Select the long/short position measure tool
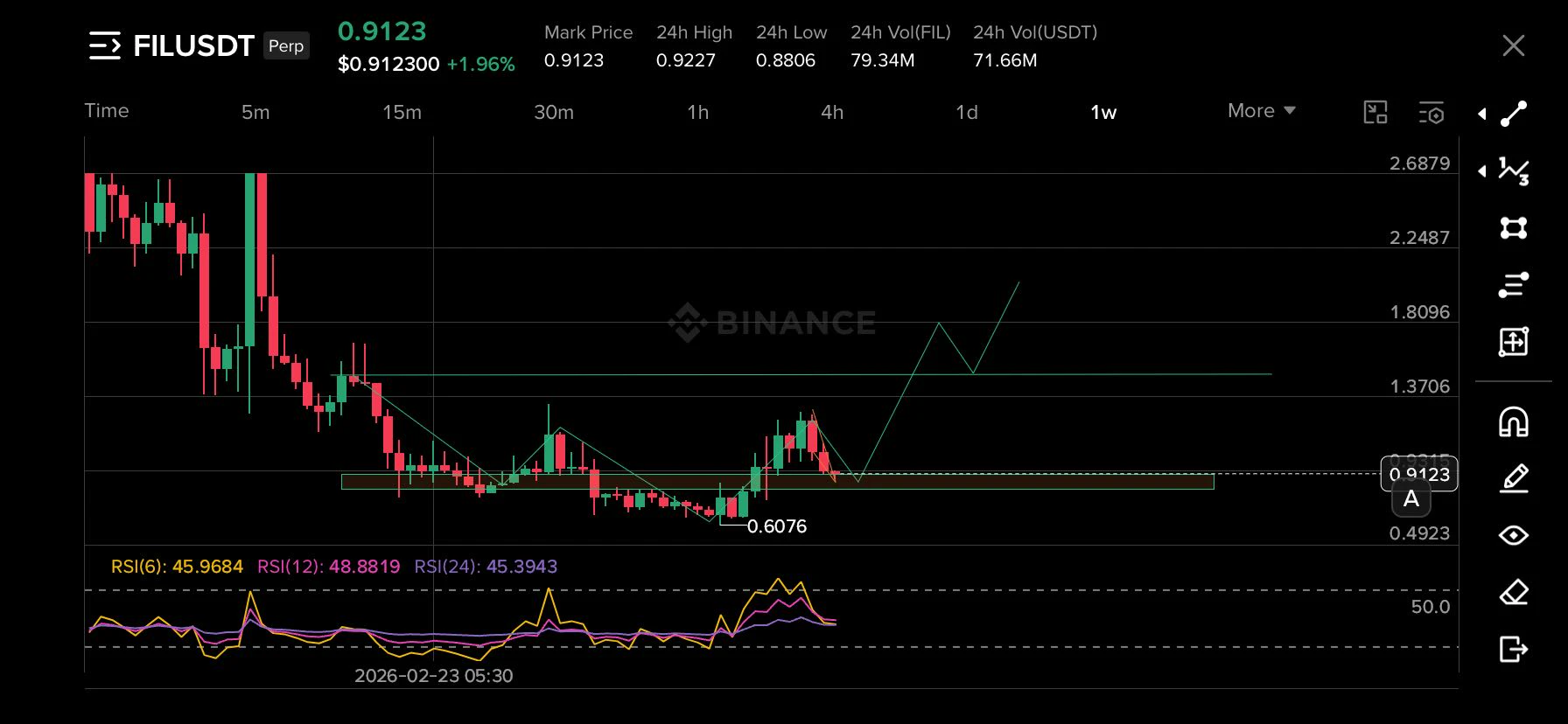The width and height of the screenshot is (1568, 724). point(1514,342)
